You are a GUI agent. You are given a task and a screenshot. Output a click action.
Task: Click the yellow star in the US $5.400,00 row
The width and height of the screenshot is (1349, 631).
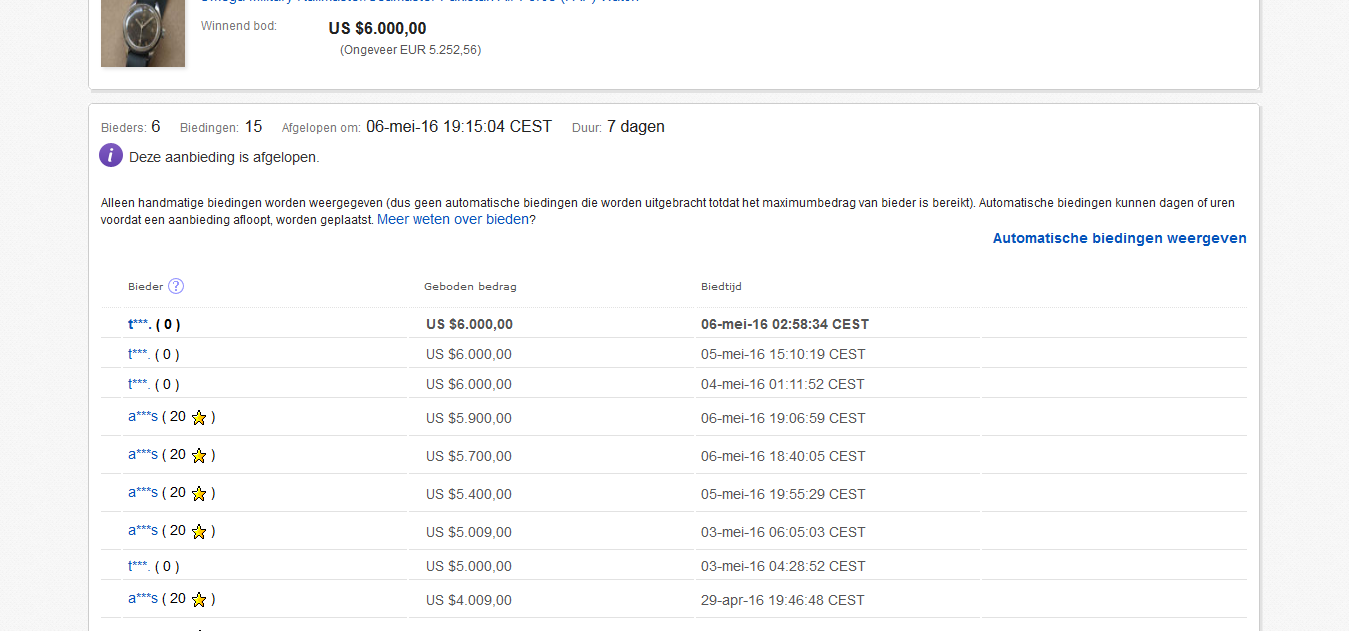pyautogui.click(x=199, y=494)
